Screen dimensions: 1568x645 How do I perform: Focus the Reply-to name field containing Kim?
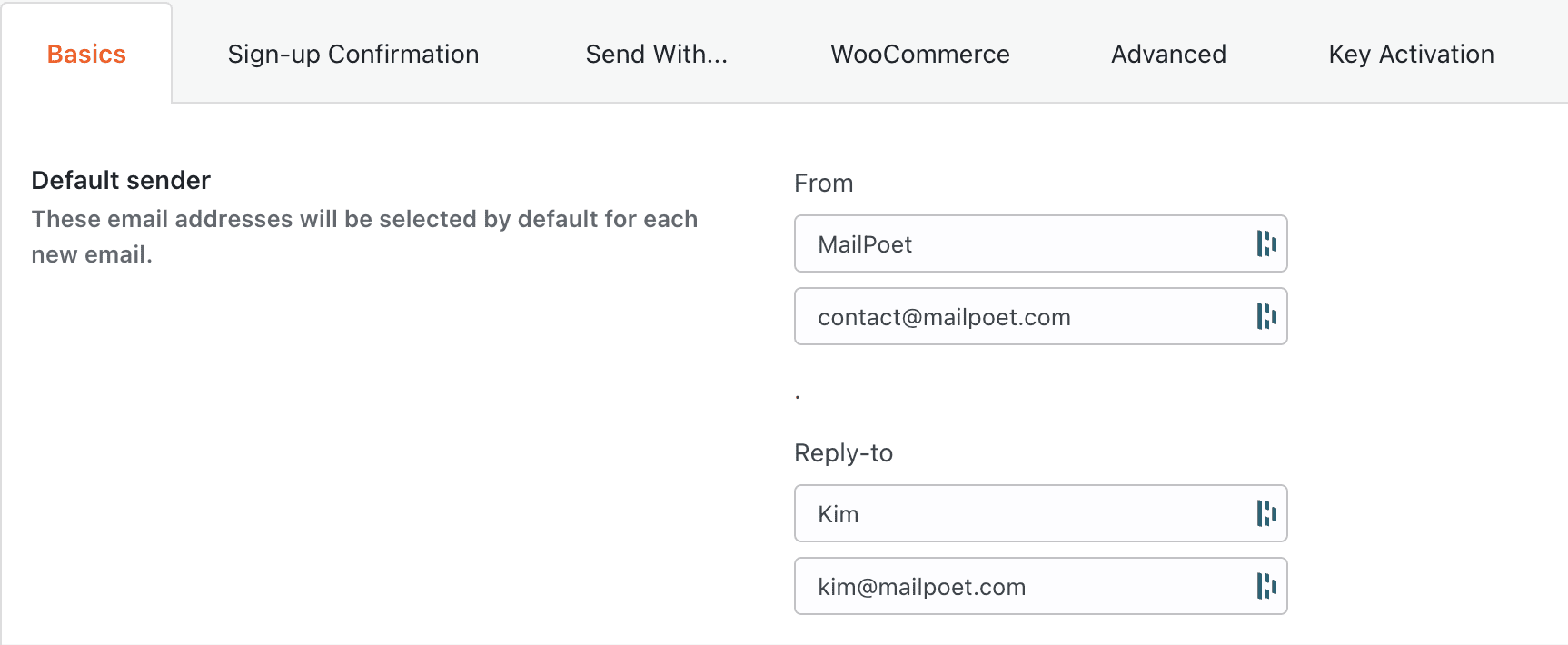(x=1017, y=513)
